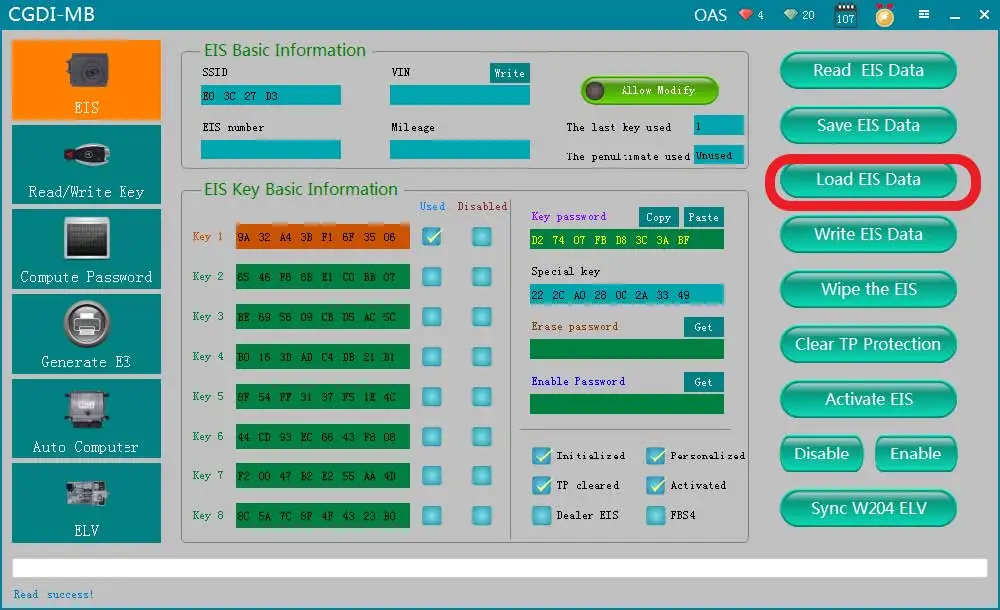Click the gold medal icon

point(885,15)
